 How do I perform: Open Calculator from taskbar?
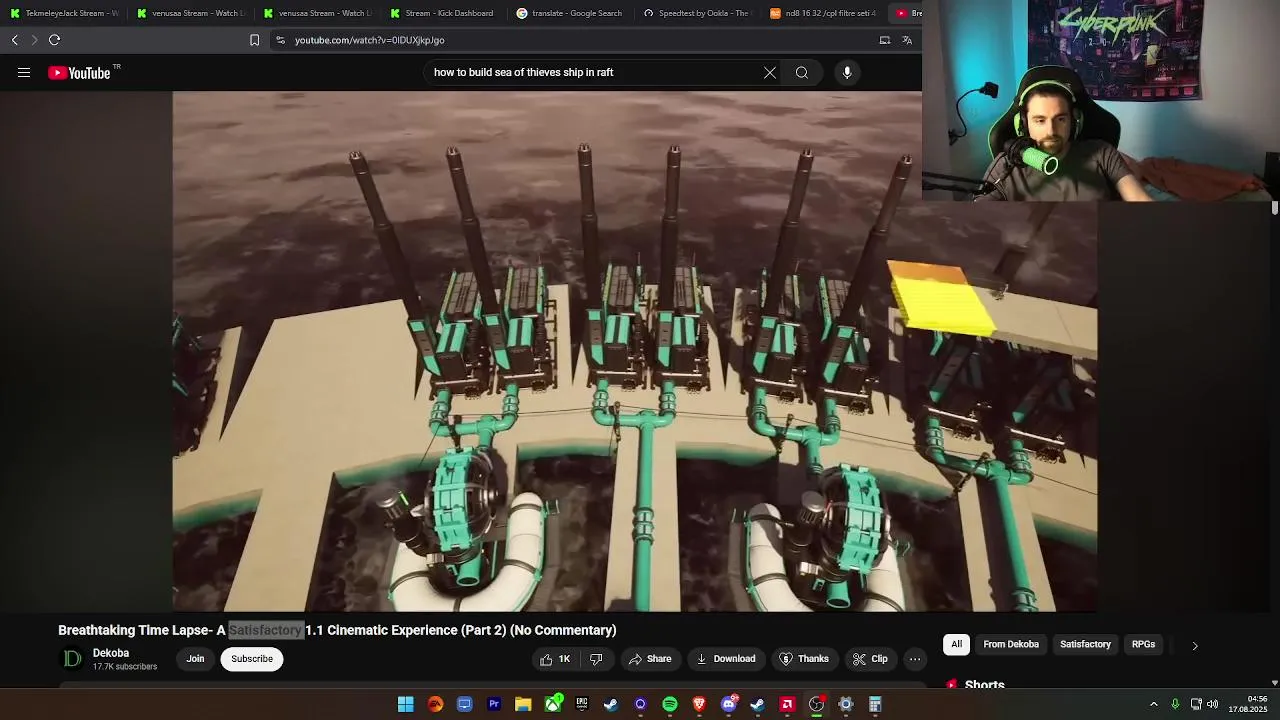[x=875, y=704]
